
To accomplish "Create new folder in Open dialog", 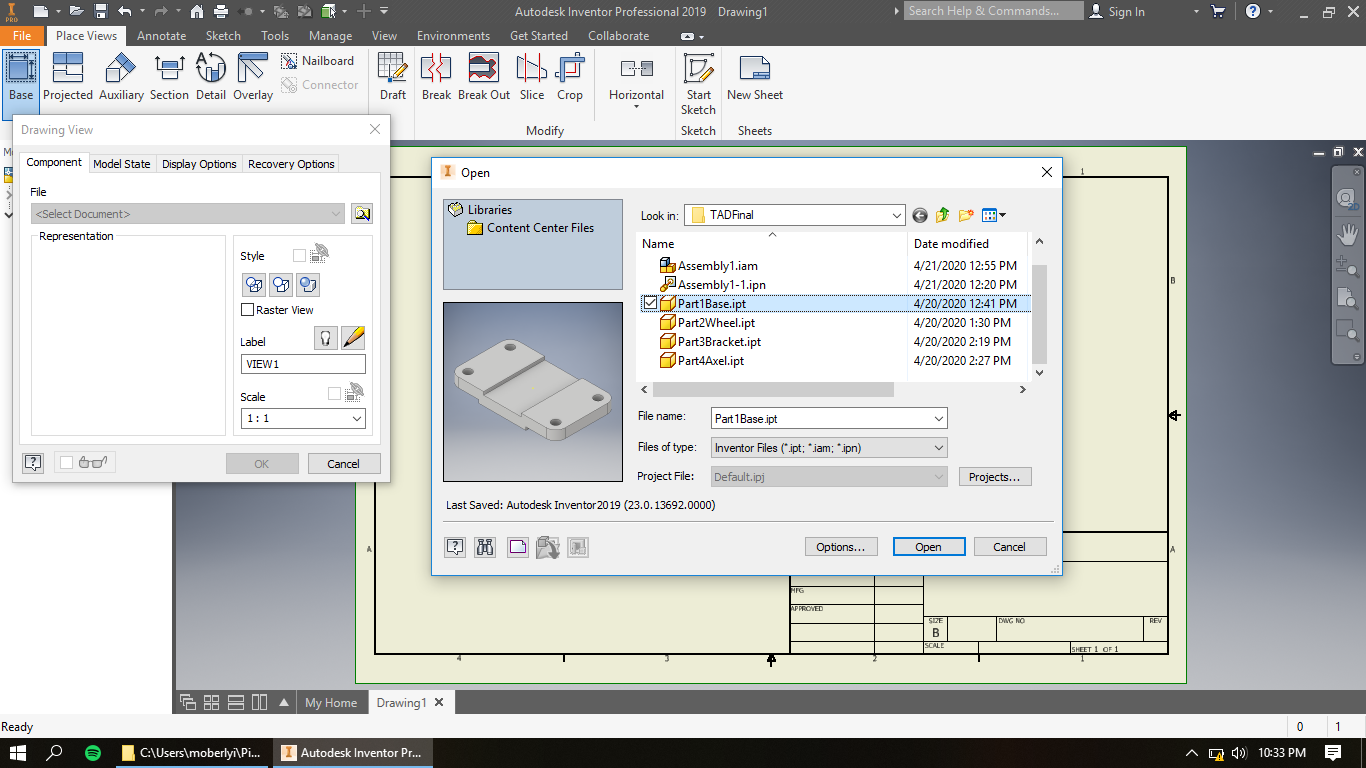I will (966, 215).
